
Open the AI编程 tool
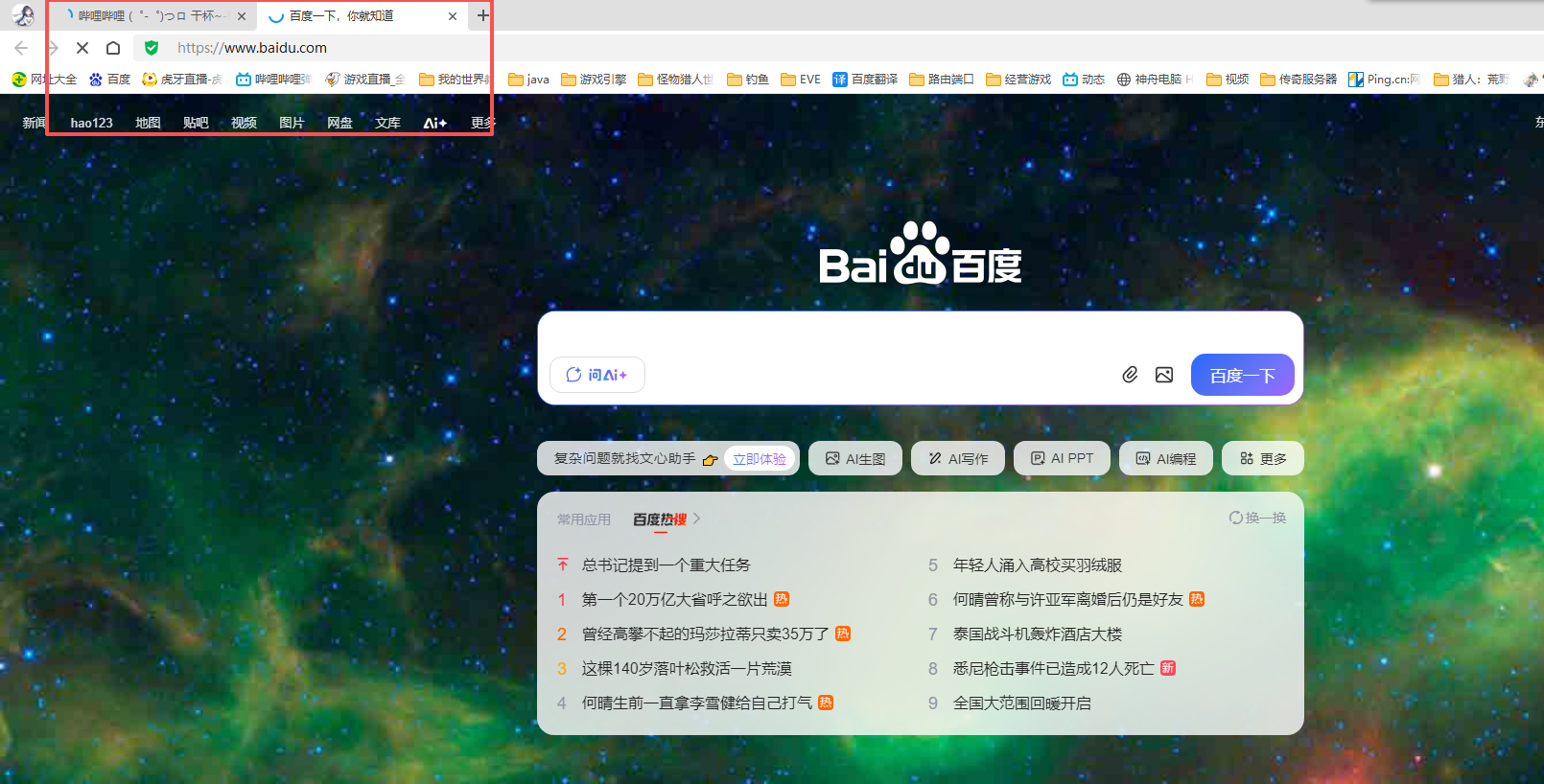[x=1166, y=458]
